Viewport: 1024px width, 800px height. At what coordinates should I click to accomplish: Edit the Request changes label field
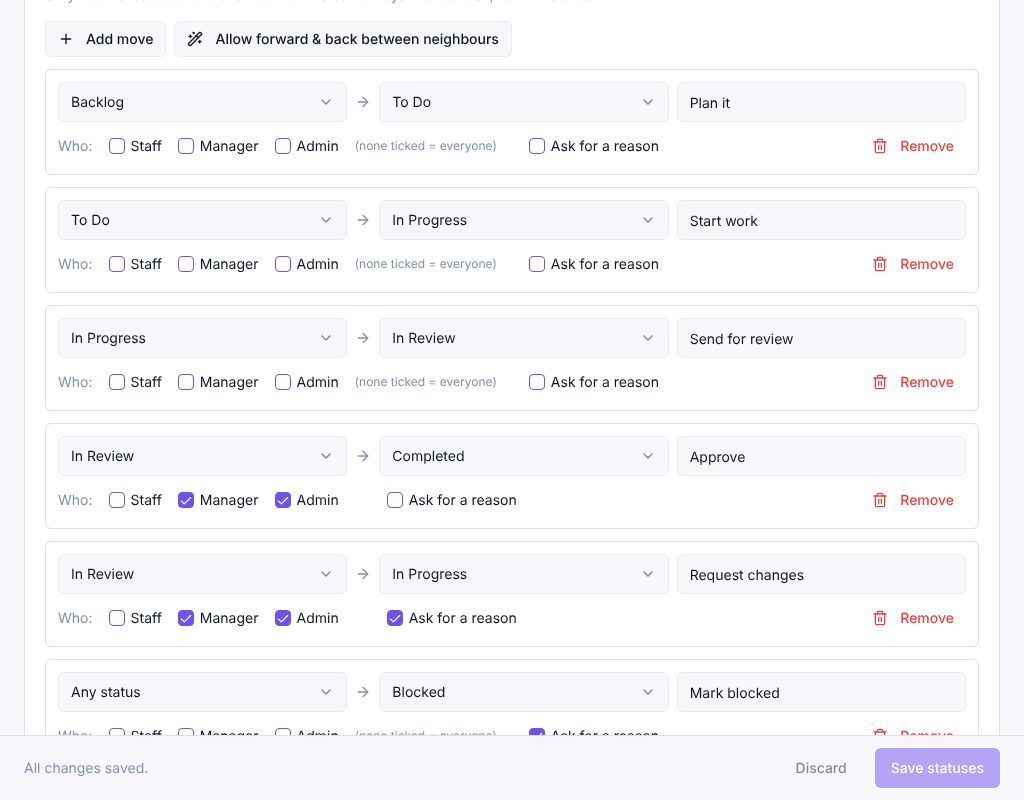coord(822,575)
